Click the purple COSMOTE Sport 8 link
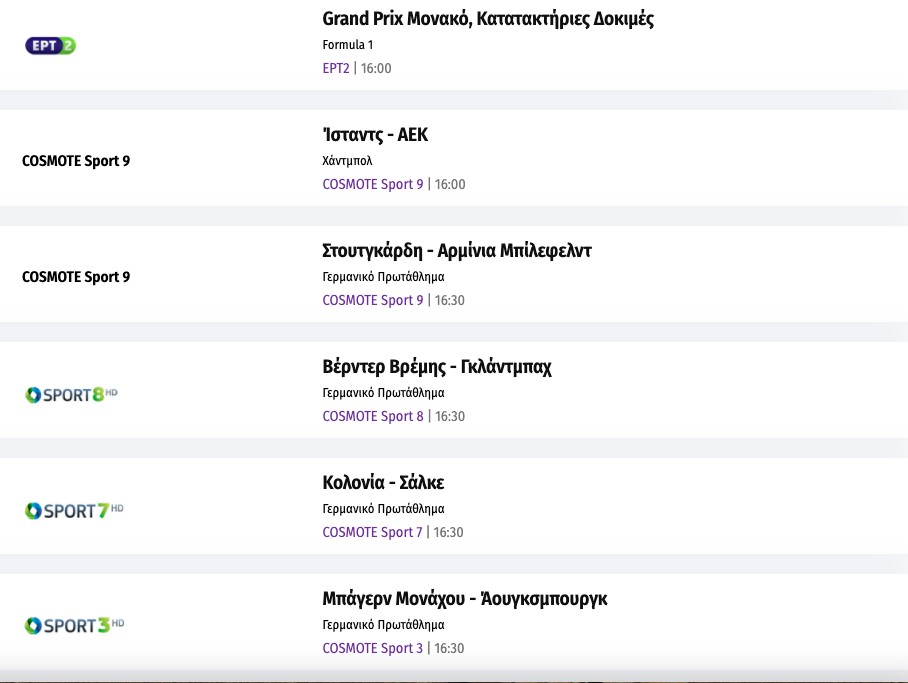This screenshot has width=908, height=683. pos(373,417)
